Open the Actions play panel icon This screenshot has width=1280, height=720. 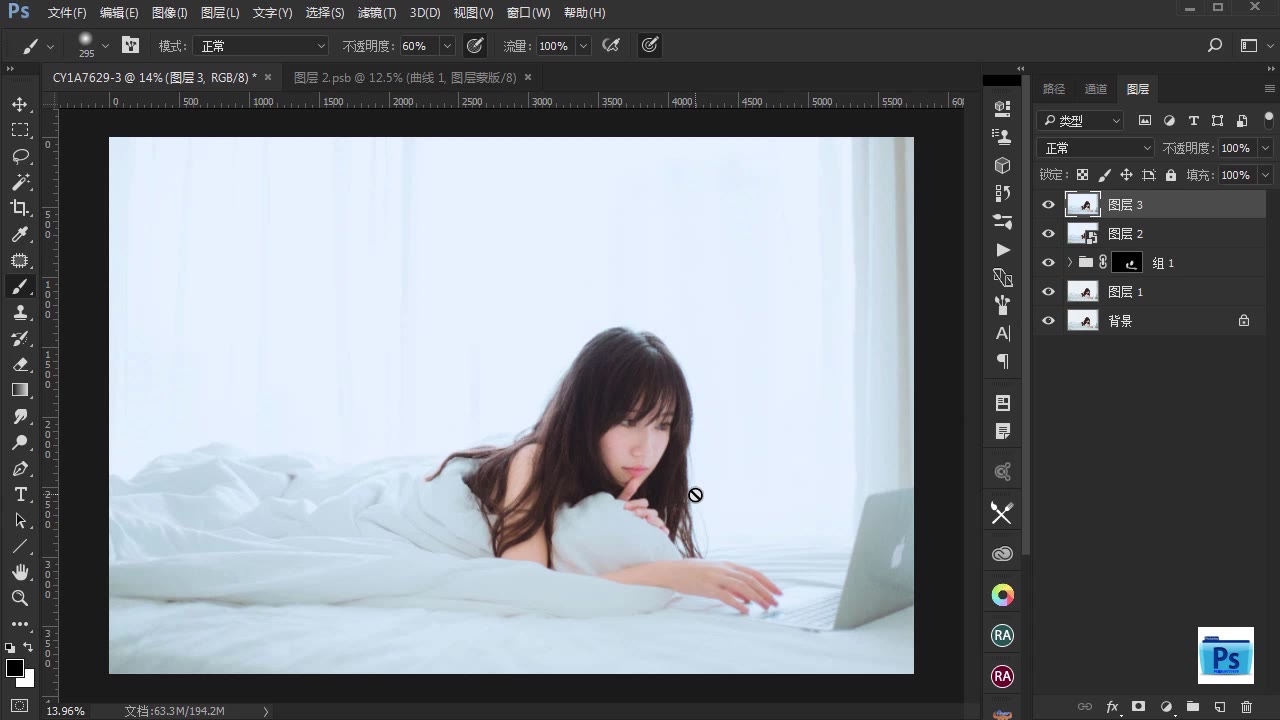(x=1002, y=249)
